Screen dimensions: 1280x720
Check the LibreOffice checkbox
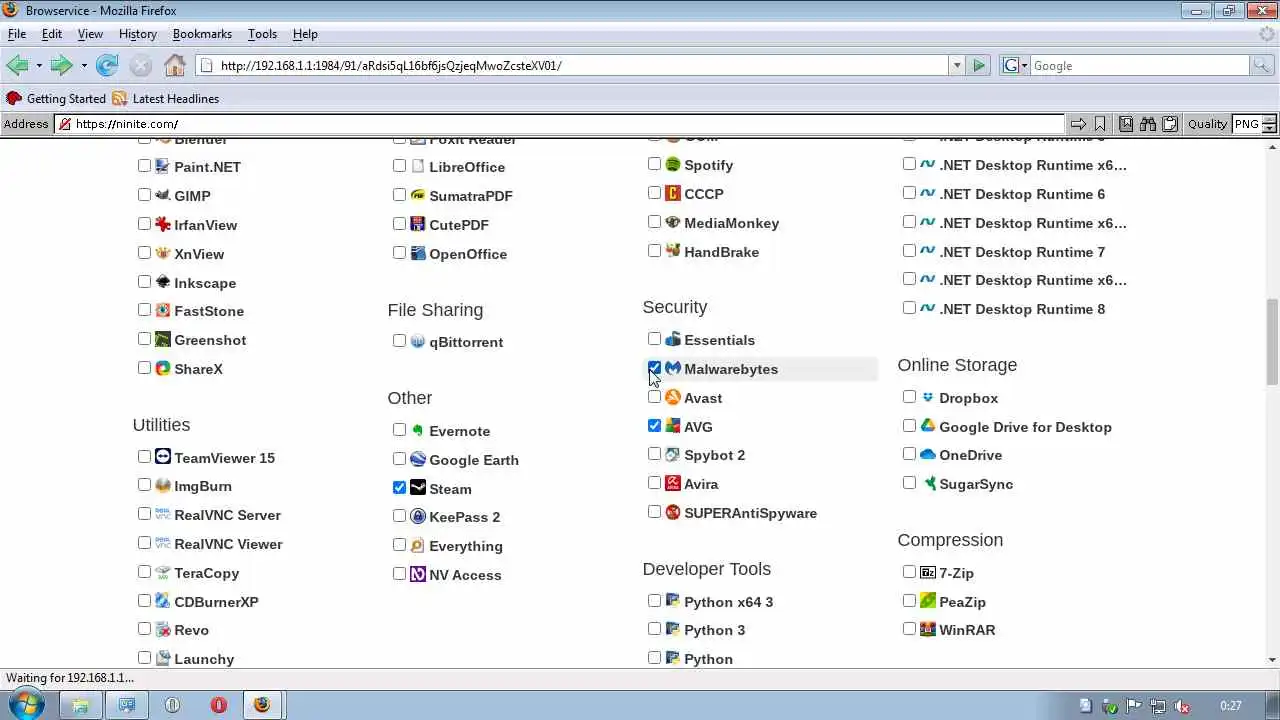pos(399,165)
